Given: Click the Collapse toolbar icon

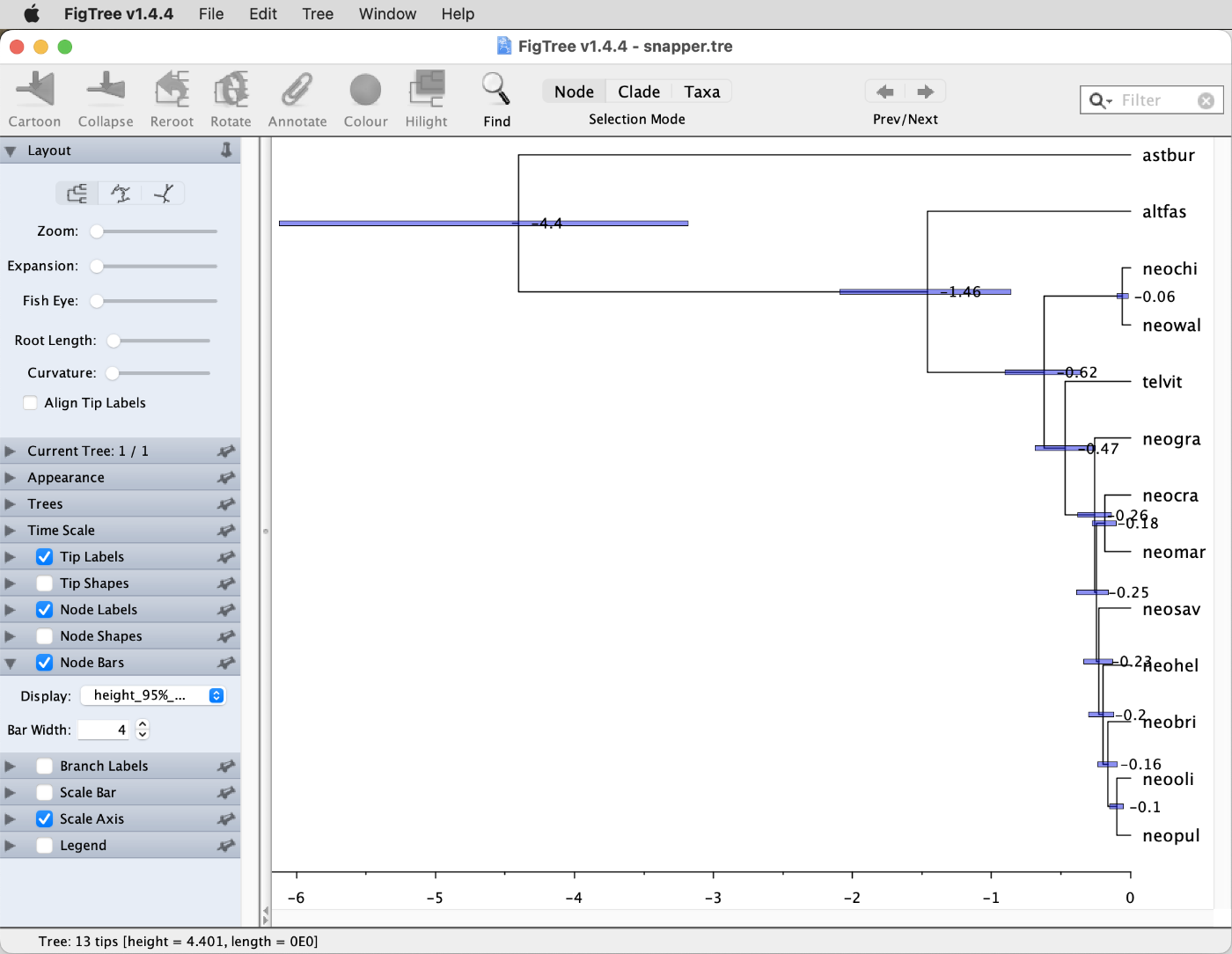Looking at the screenshot, I should click(106, 90).
